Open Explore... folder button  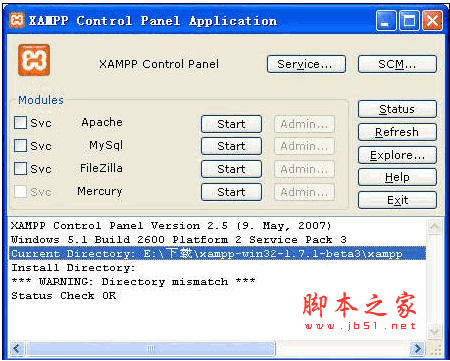397,155
